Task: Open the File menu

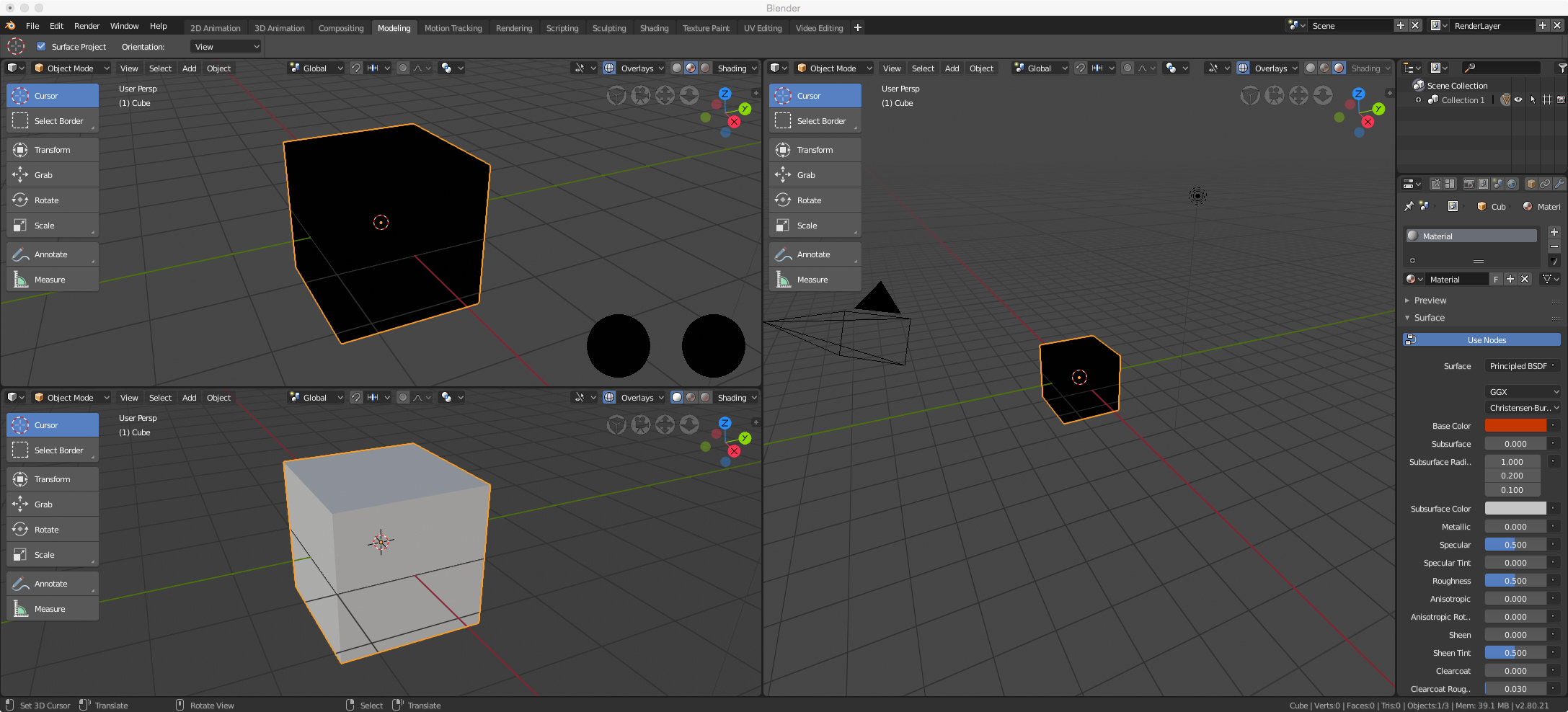Action: coord(32,26)
